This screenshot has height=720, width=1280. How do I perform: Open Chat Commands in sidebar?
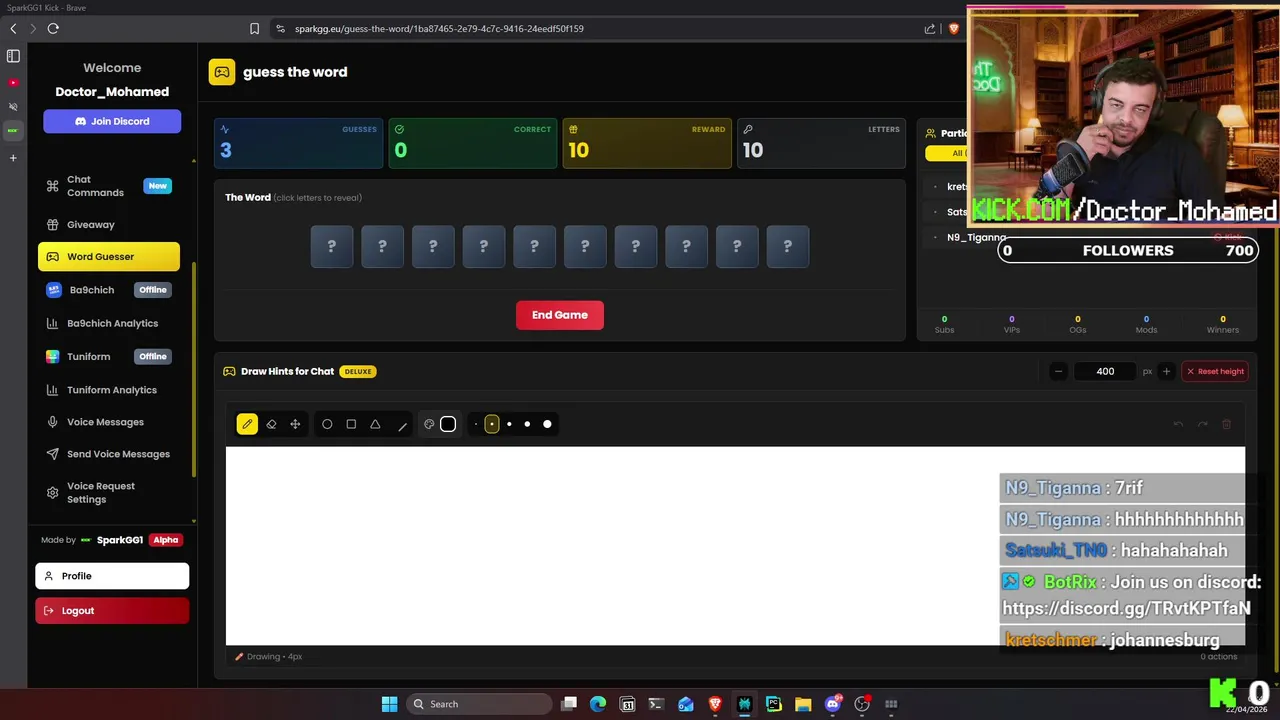pos(109,186)
